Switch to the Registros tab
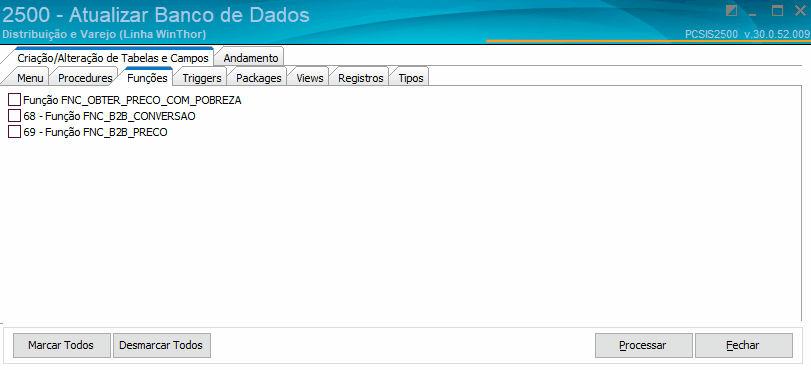Image resolution: width=811 pixels, height=370 pixels. click(x=361, y=78)
